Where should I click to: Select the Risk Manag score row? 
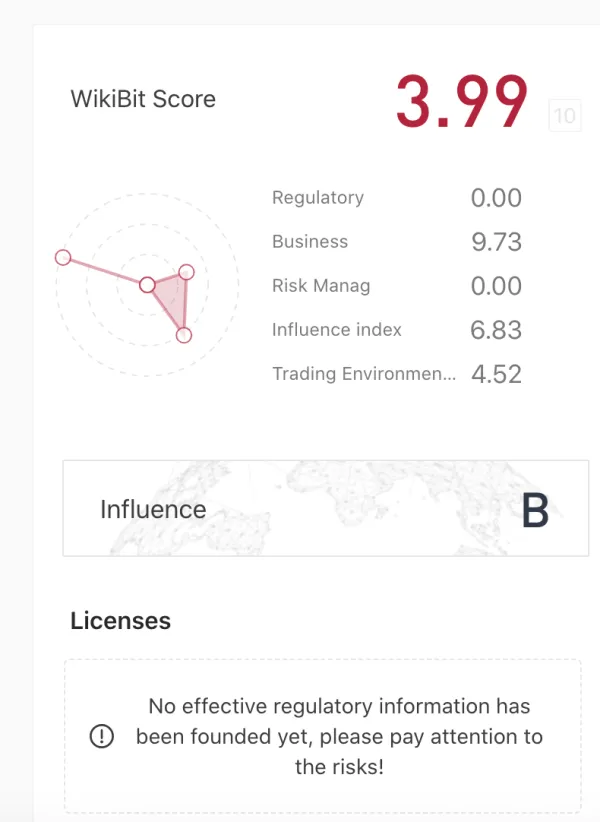pyautogui.click(x=397, y=285)
